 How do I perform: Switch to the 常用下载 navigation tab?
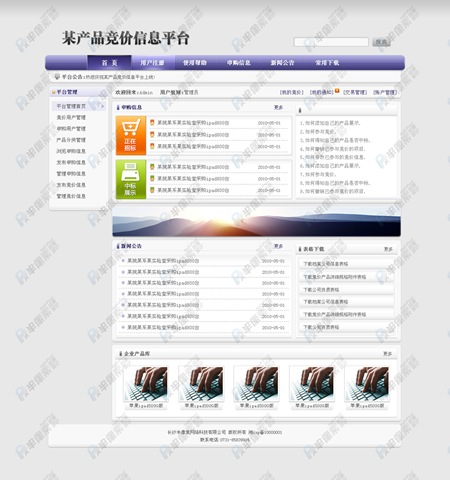pyautogui.click(x=327, y=63)
